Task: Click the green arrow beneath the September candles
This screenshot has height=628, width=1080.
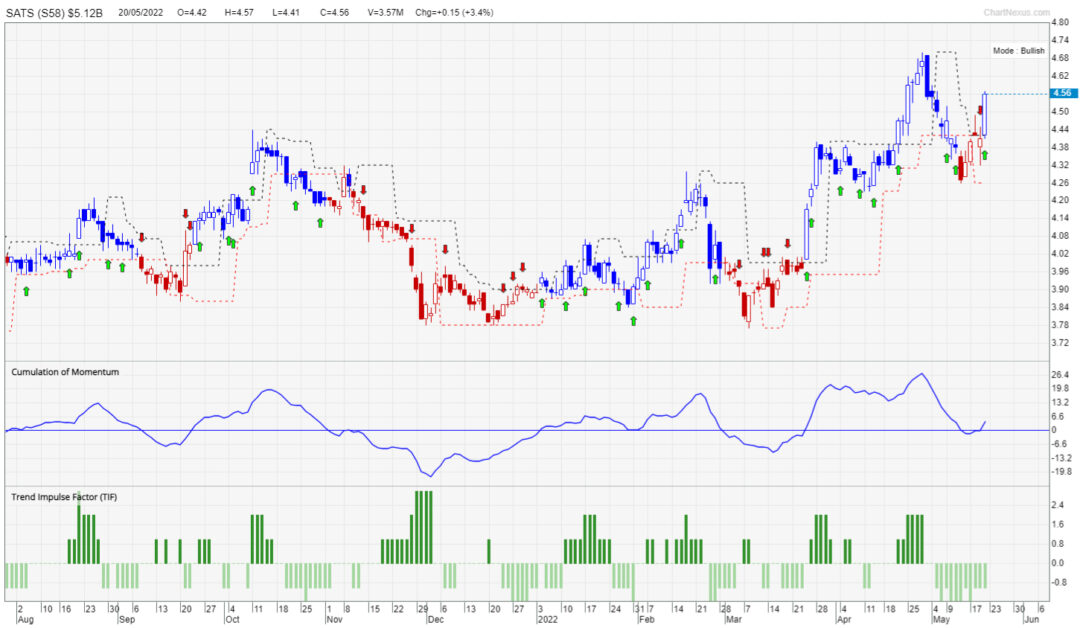Action: (x=122, y=267)
